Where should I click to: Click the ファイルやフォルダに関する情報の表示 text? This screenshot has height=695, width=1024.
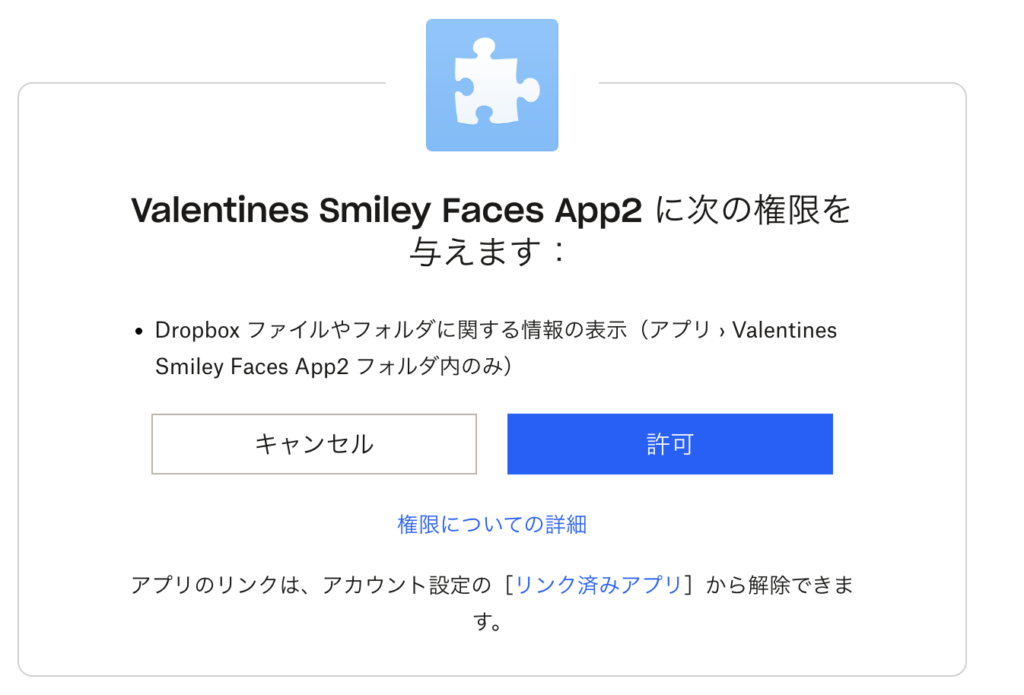pos(437,330)
